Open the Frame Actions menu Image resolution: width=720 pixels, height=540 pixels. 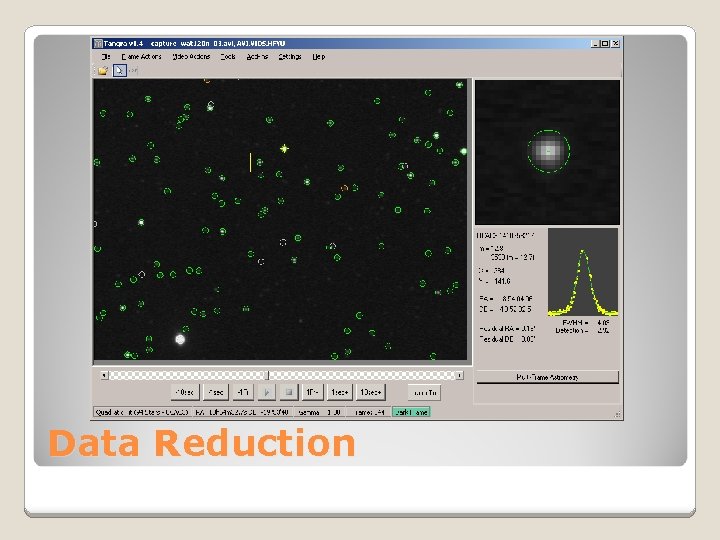[141, 56]
